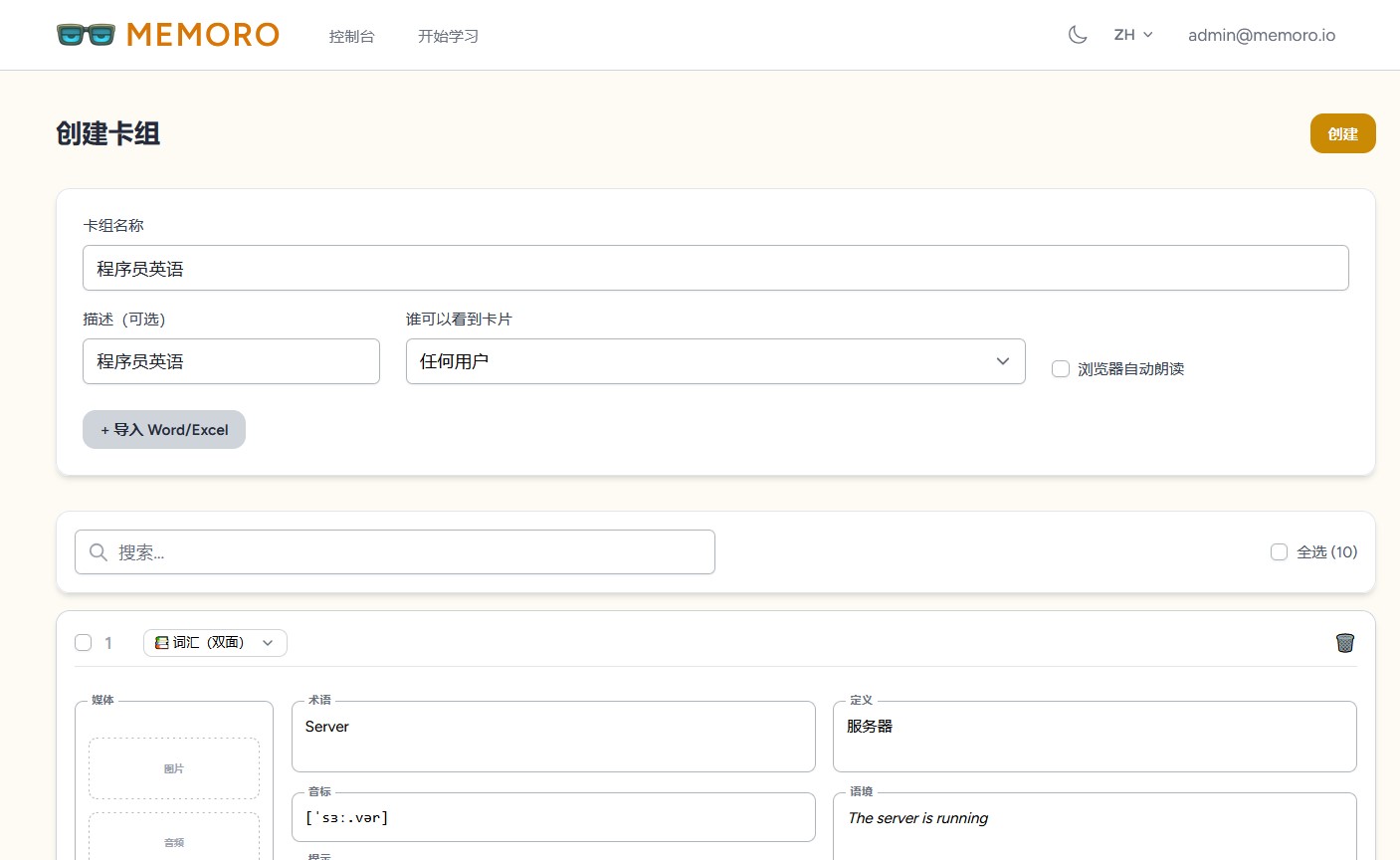This screenshot has width=1400, height=860.
Task: Enable browser auto-read checkbox
Action: tap(1061, 369)
